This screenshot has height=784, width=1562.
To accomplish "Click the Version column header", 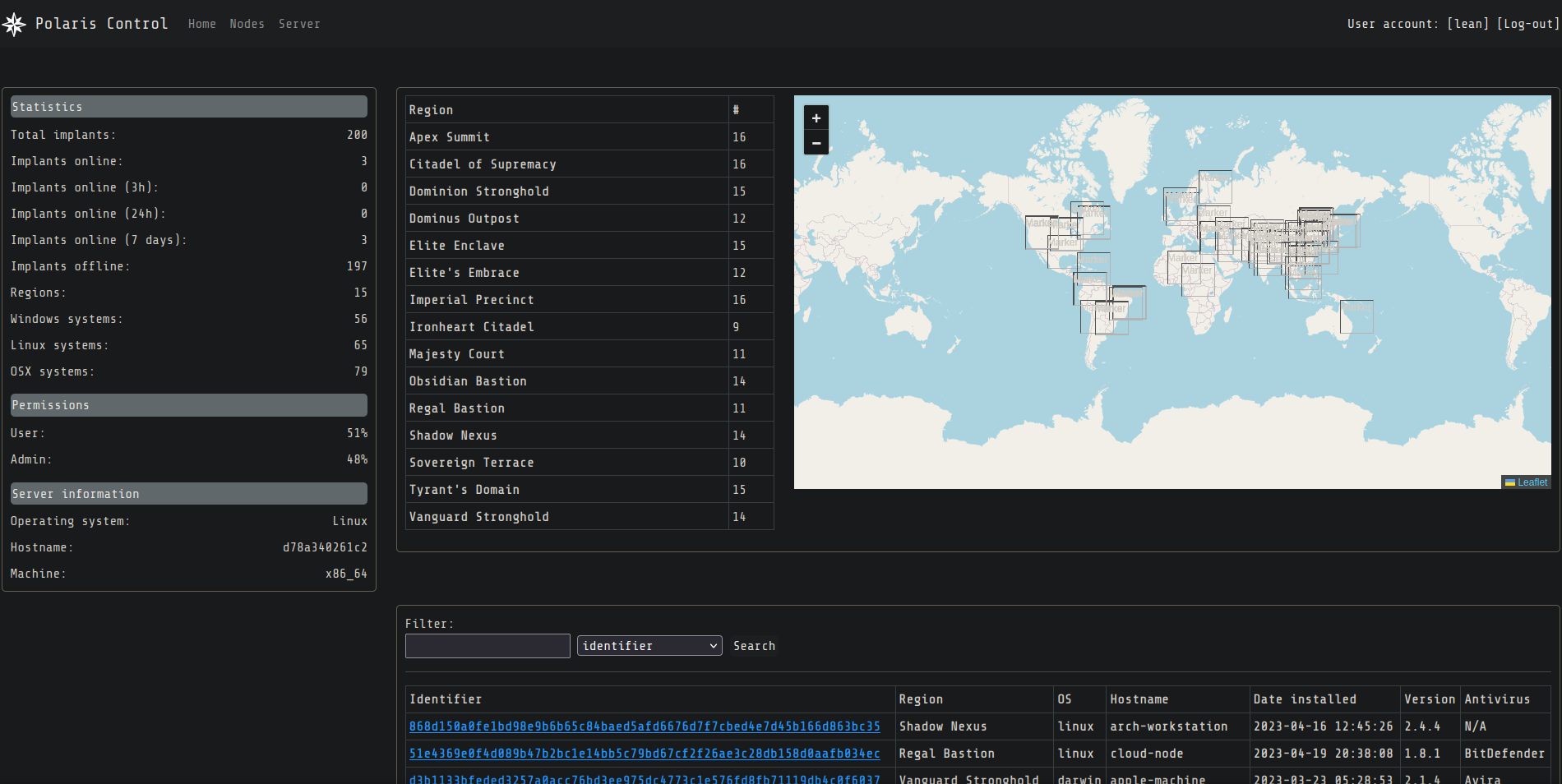I will tap(1430, 699).
